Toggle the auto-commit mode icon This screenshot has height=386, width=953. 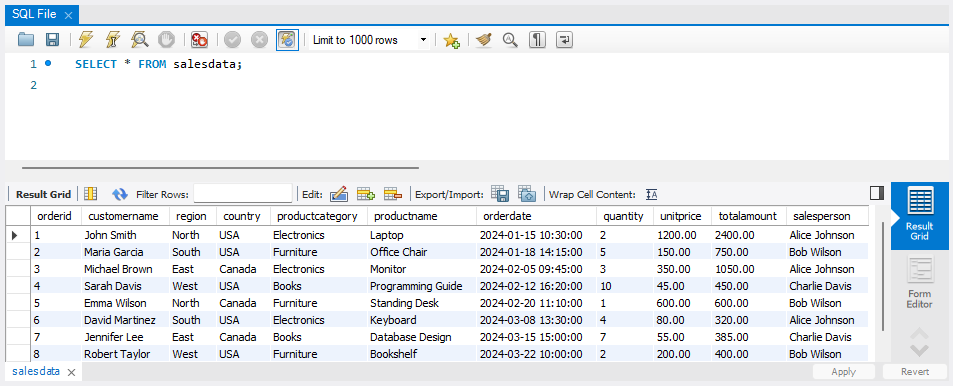tap(287, 40)
